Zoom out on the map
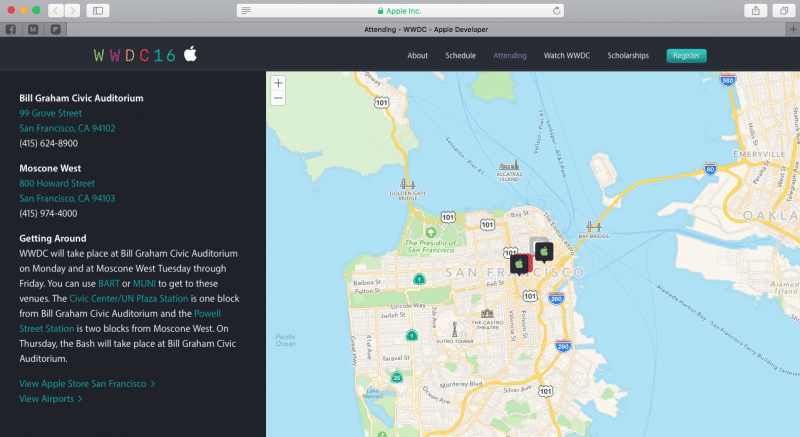 [x=278, y=98]
